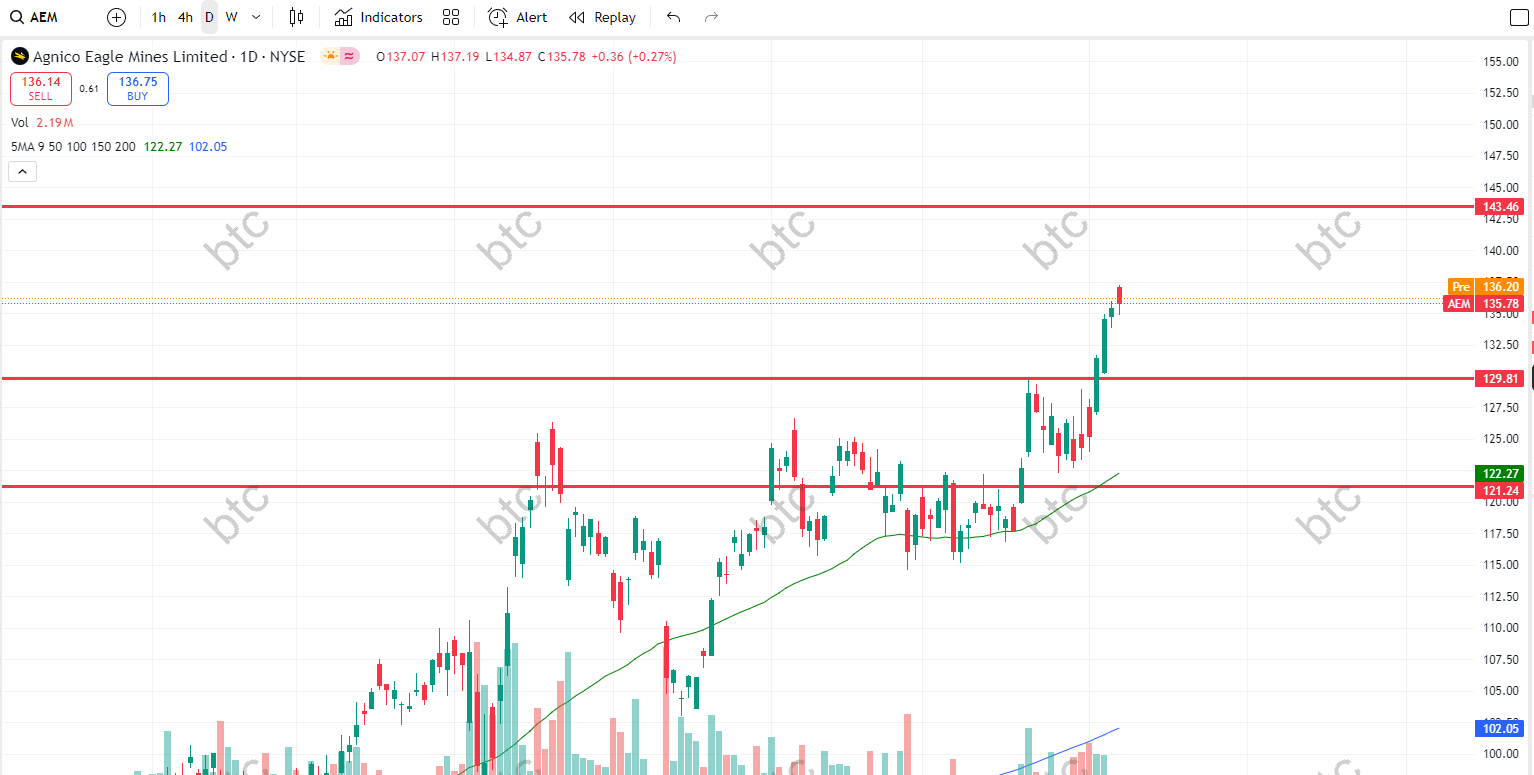Viewport: 1534px width, 775px height.
Task: Click the 136.75 BUY button
Action: pos(138,89)
